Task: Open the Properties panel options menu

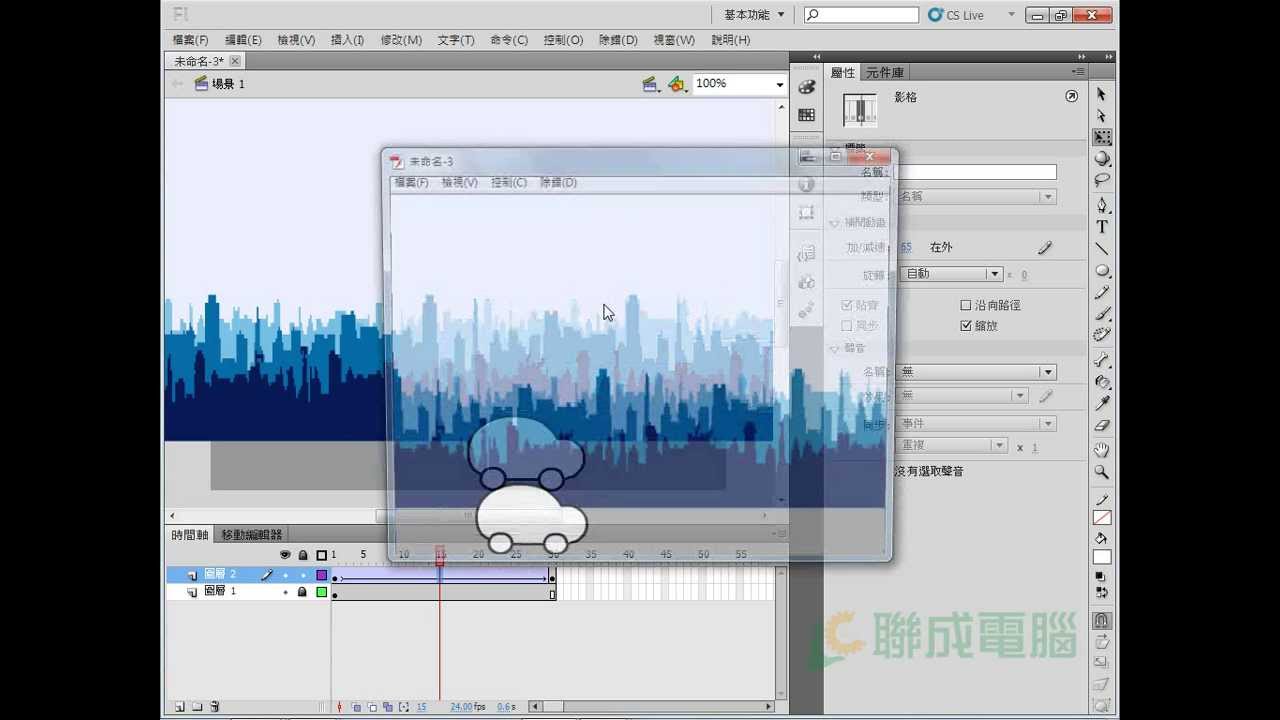Action: pyautogui.click(x=1077, y=72)
